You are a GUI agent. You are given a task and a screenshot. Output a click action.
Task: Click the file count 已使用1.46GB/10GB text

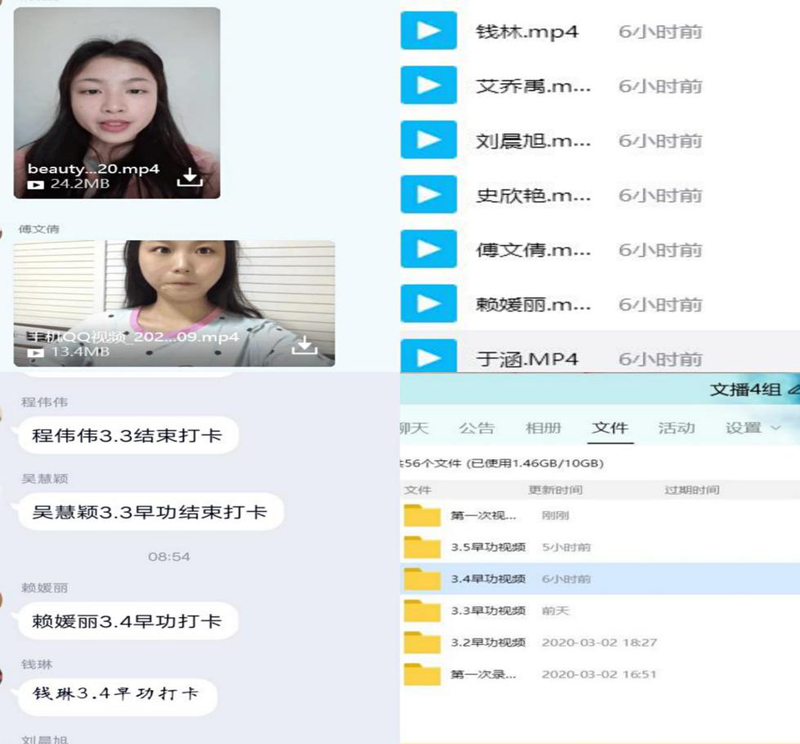coord(536,463)
